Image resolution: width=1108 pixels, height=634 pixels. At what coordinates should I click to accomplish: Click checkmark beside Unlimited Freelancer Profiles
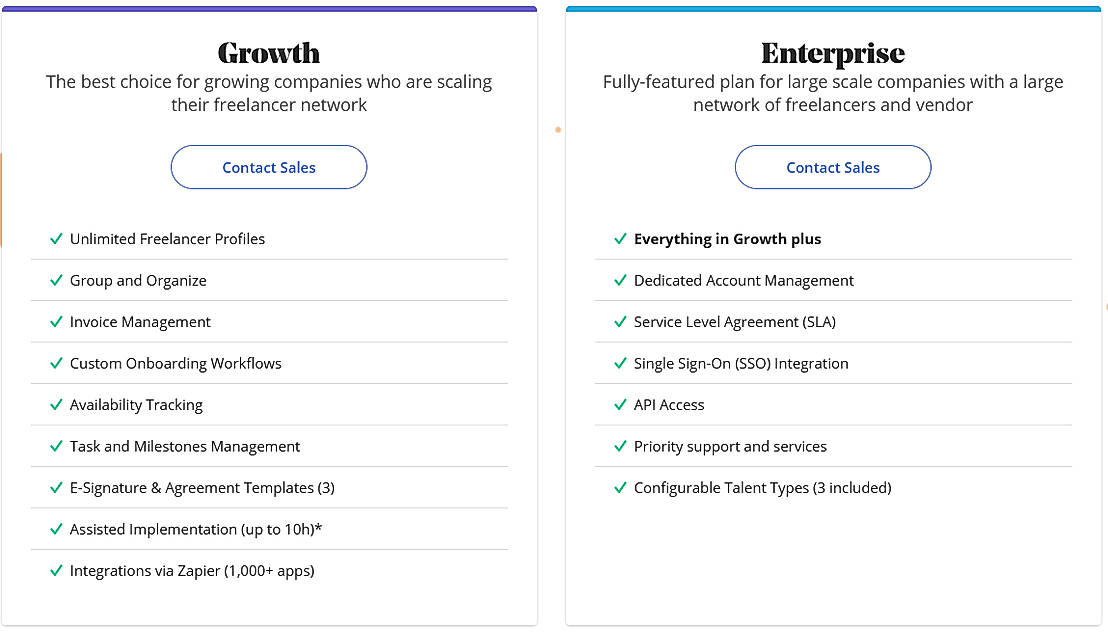[x=57, y=239]
